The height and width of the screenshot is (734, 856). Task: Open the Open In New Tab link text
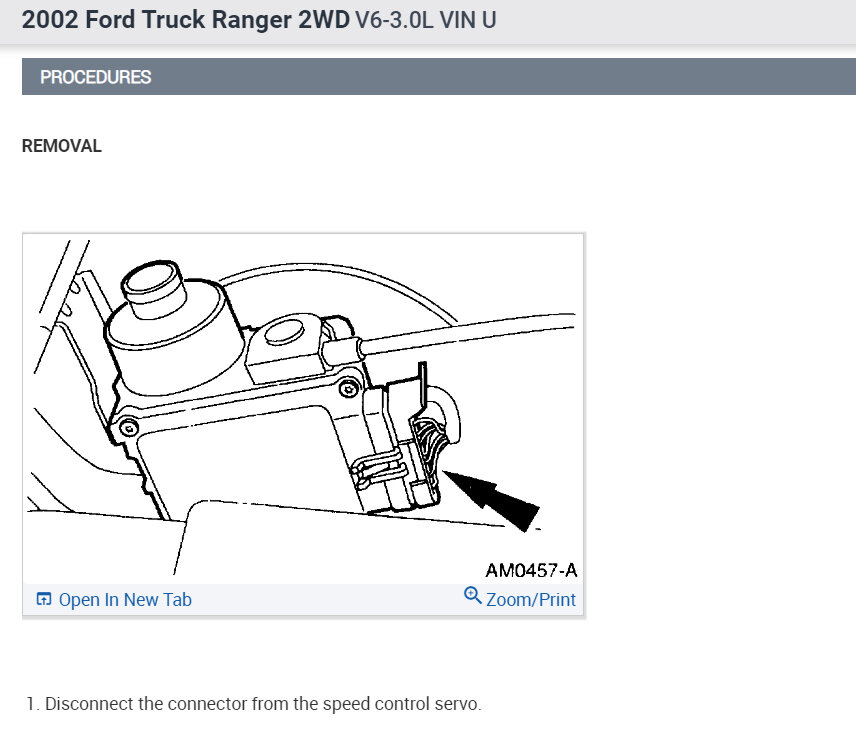point(125,600)
